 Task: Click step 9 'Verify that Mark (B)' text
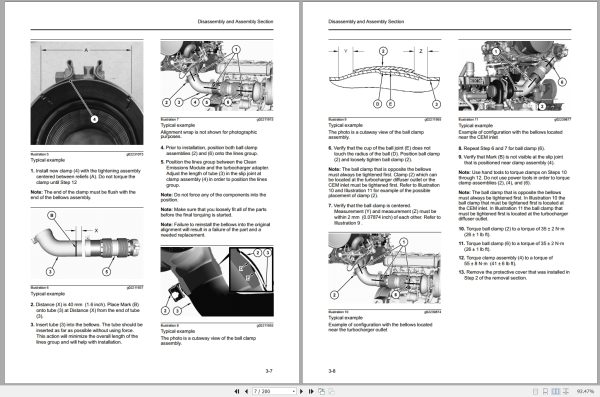[x=511, y=160]
